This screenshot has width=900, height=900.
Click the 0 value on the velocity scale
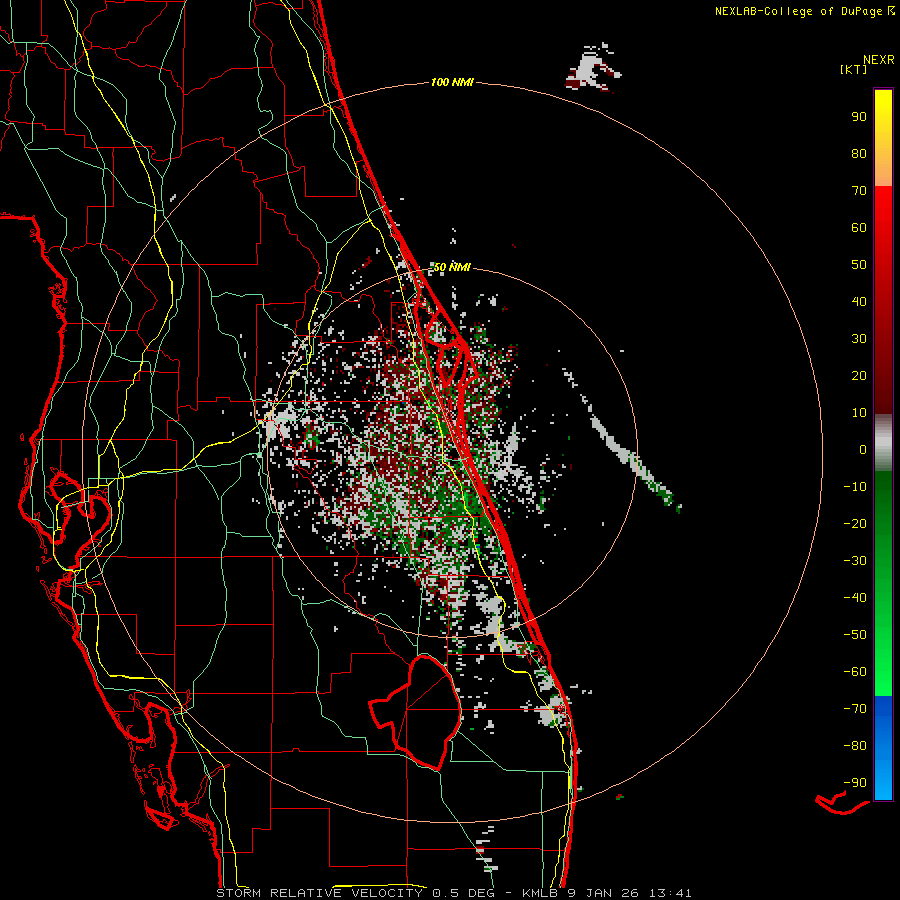pyautogui.click(x=863, y=449)
